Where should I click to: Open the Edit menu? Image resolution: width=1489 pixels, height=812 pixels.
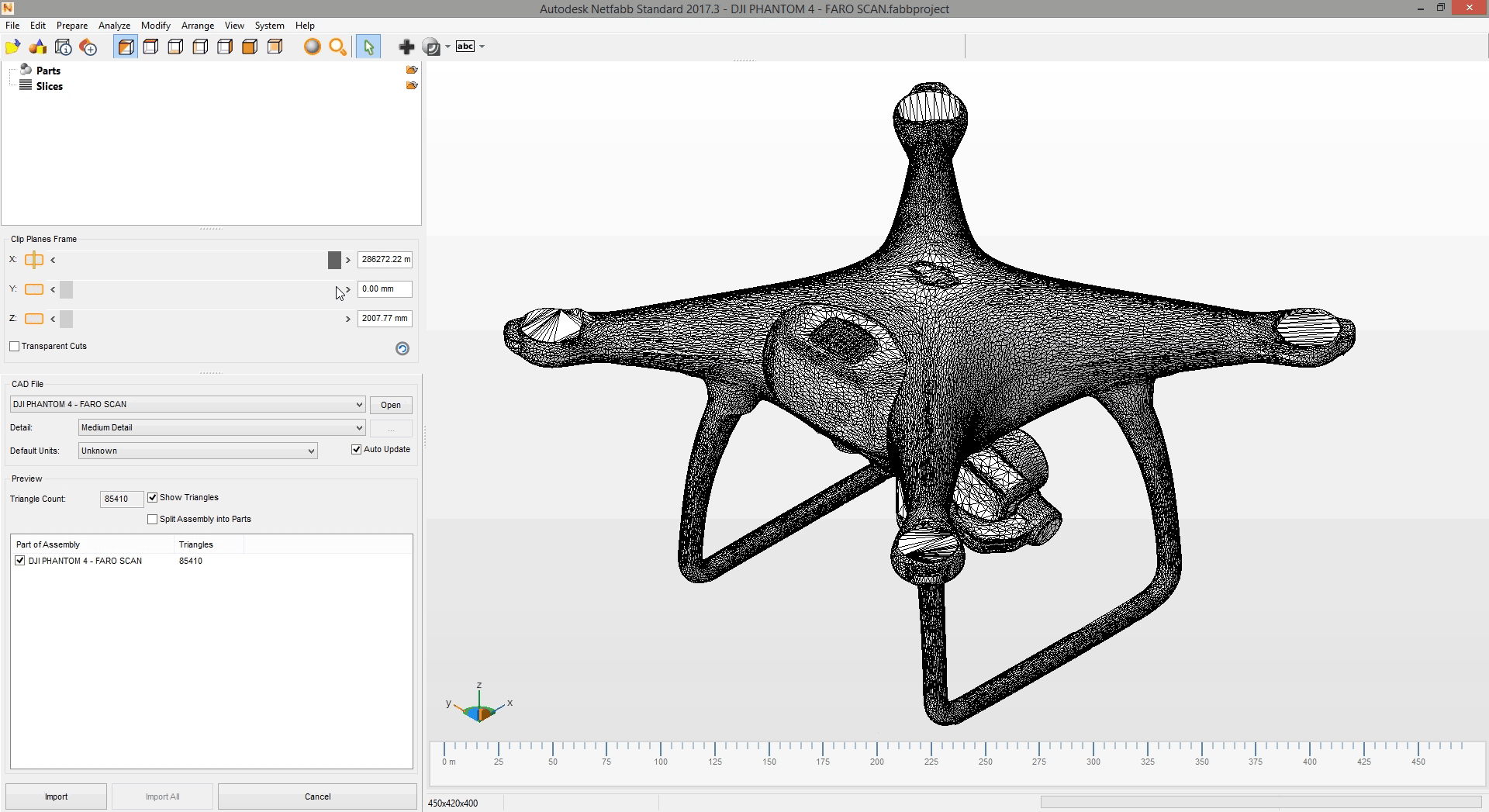click(37, 26)
